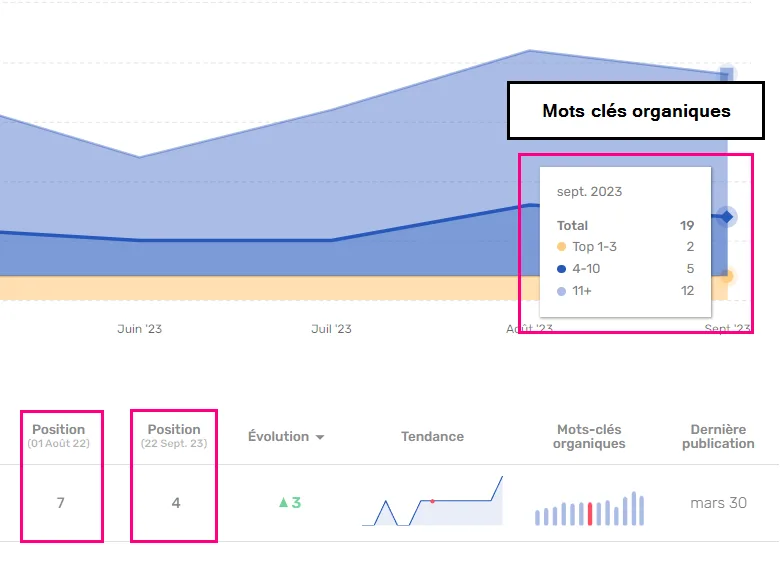Open the organic keywords bar sparkline

click(x=589, y=509)
